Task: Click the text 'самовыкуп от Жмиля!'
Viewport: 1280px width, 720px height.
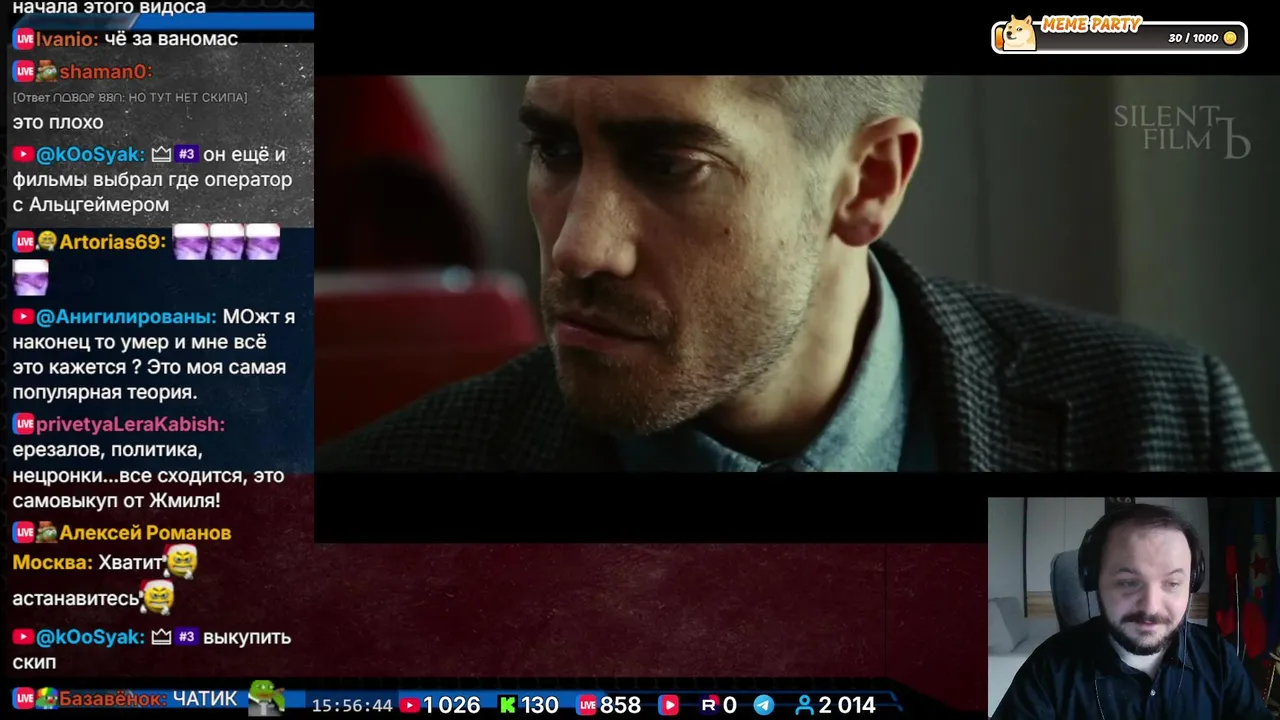Action: tap(116, 501)
